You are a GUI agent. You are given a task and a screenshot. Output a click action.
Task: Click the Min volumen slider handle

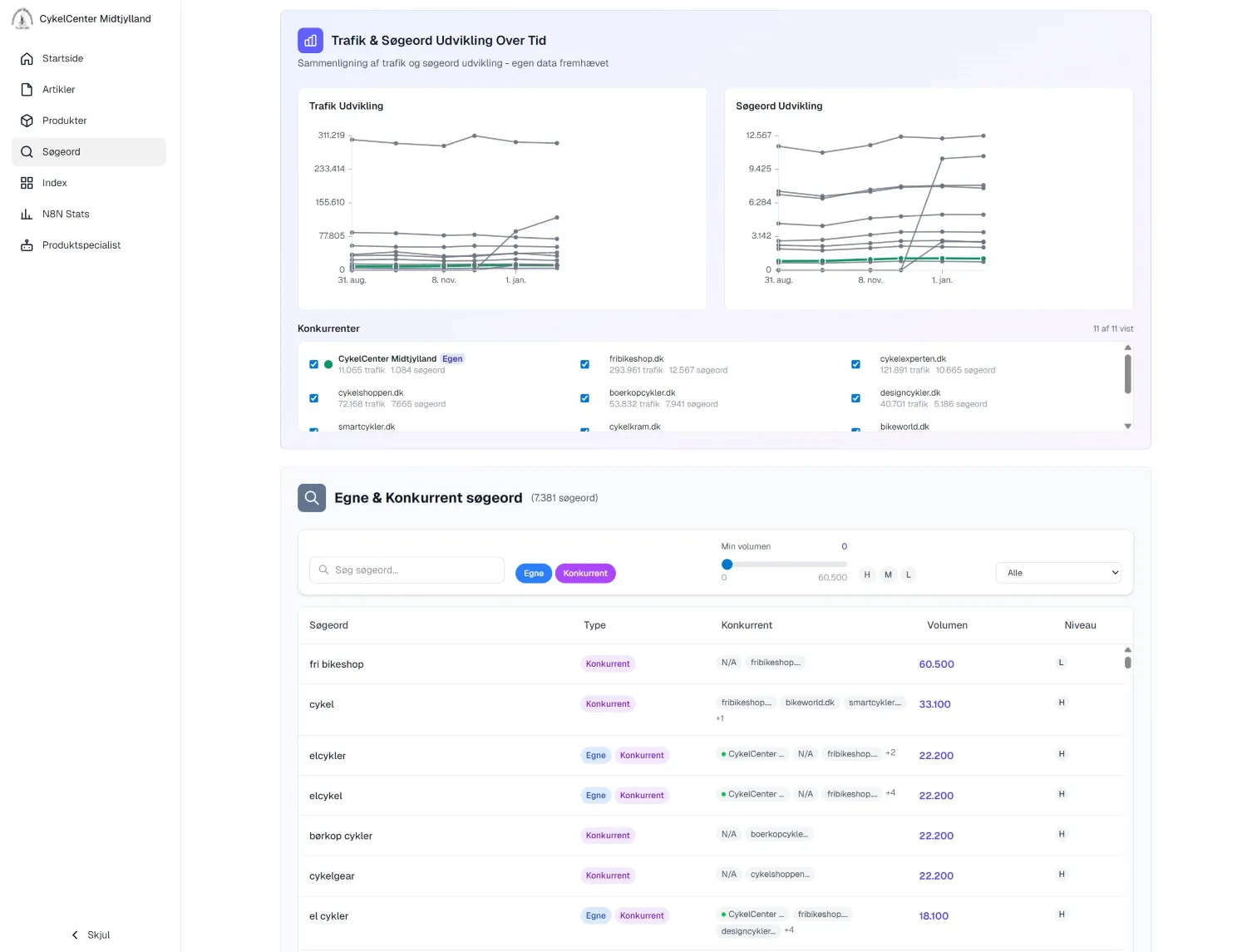(727, 565)
